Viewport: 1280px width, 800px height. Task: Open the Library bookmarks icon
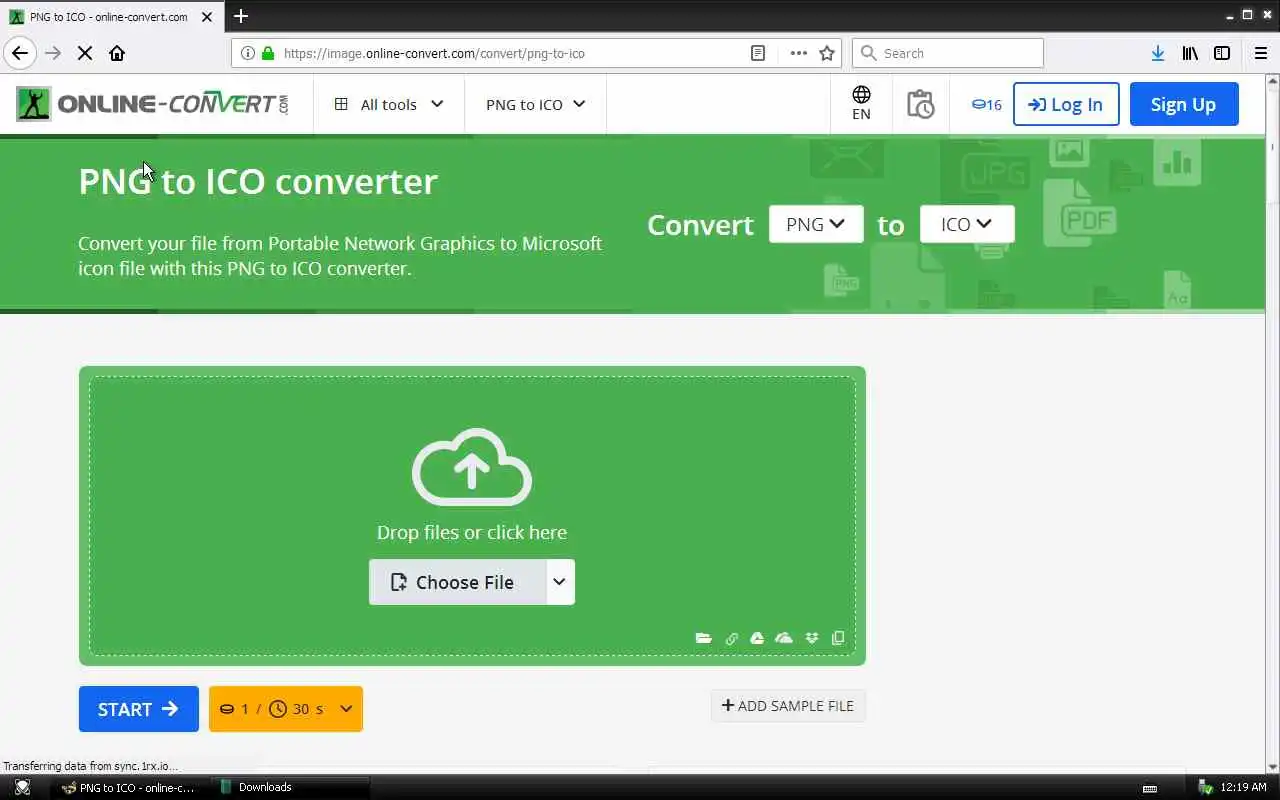(1190, 53)
